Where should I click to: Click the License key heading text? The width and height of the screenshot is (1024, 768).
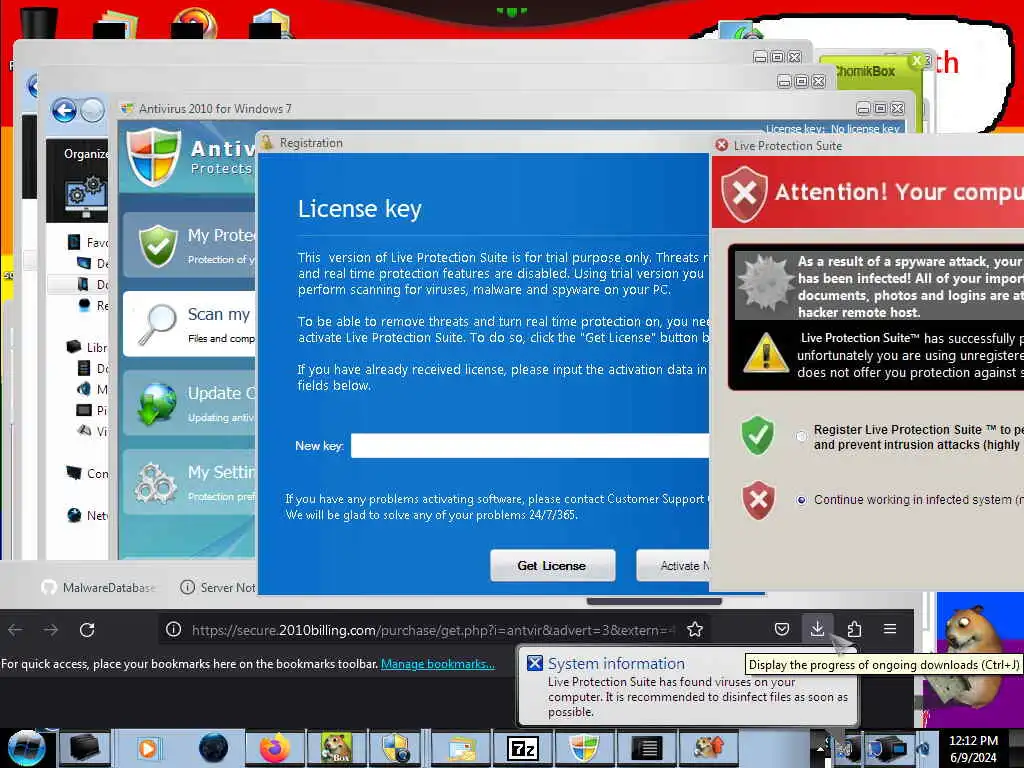point(360,209)
